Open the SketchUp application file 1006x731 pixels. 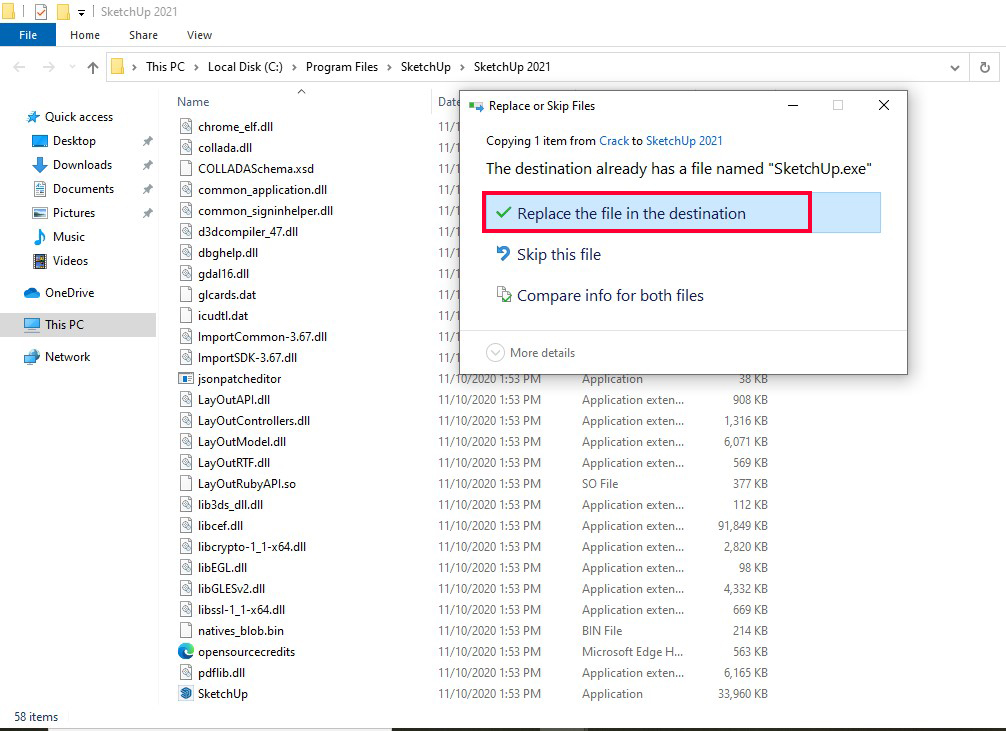pyautogui.click(x=222, y=693)
